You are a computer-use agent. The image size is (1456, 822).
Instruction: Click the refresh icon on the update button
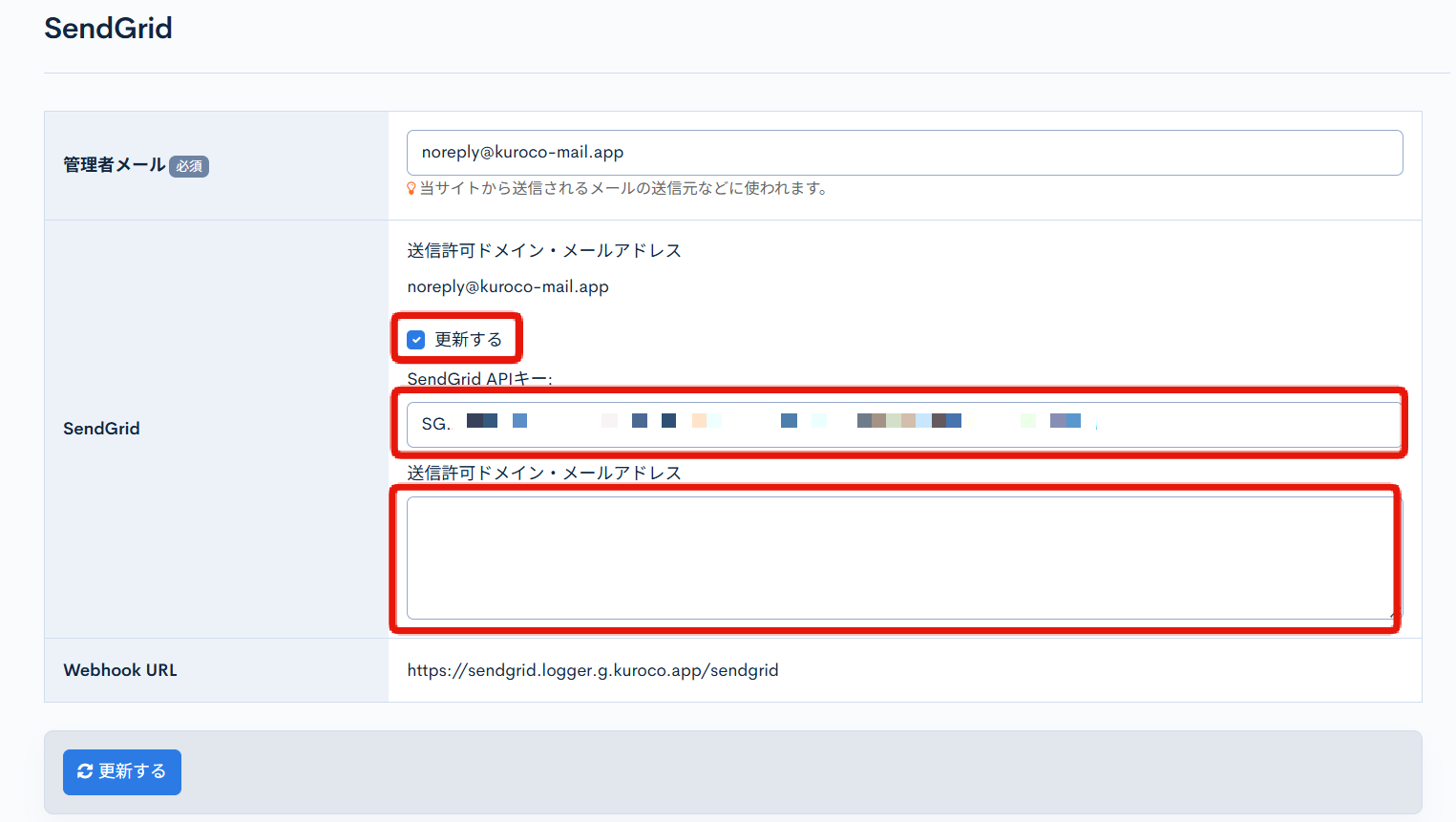tap(84, 771)
